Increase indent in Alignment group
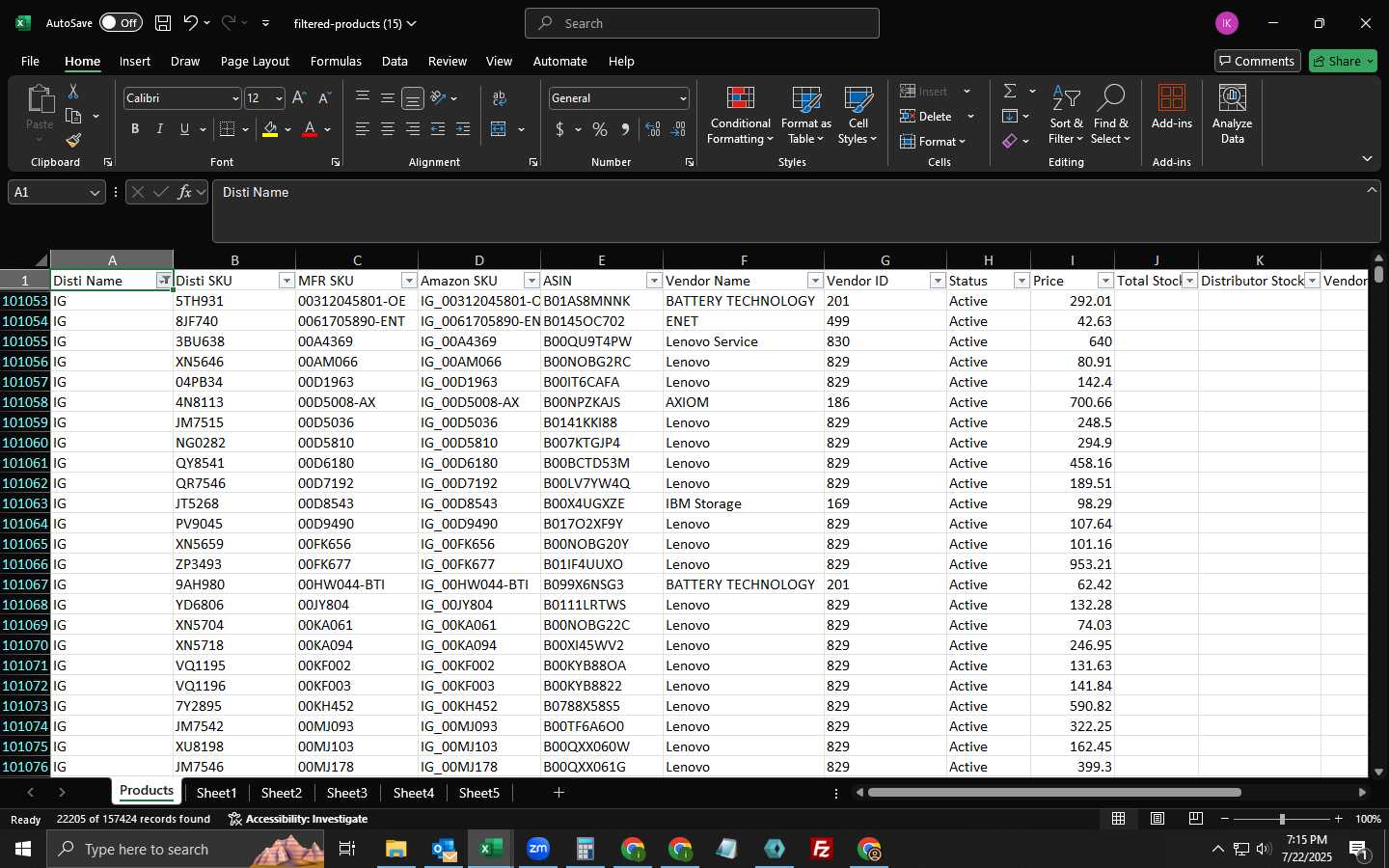 tap(463, 129)
